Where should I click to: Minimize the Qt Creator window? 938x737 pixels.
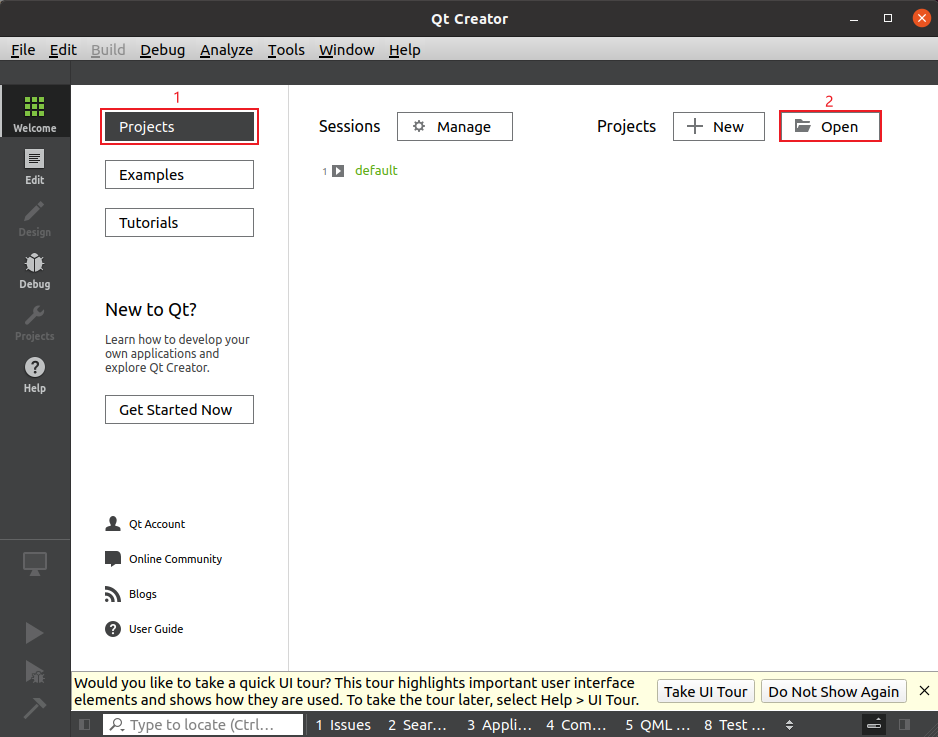pyautogui.click(x=854, y=19)
